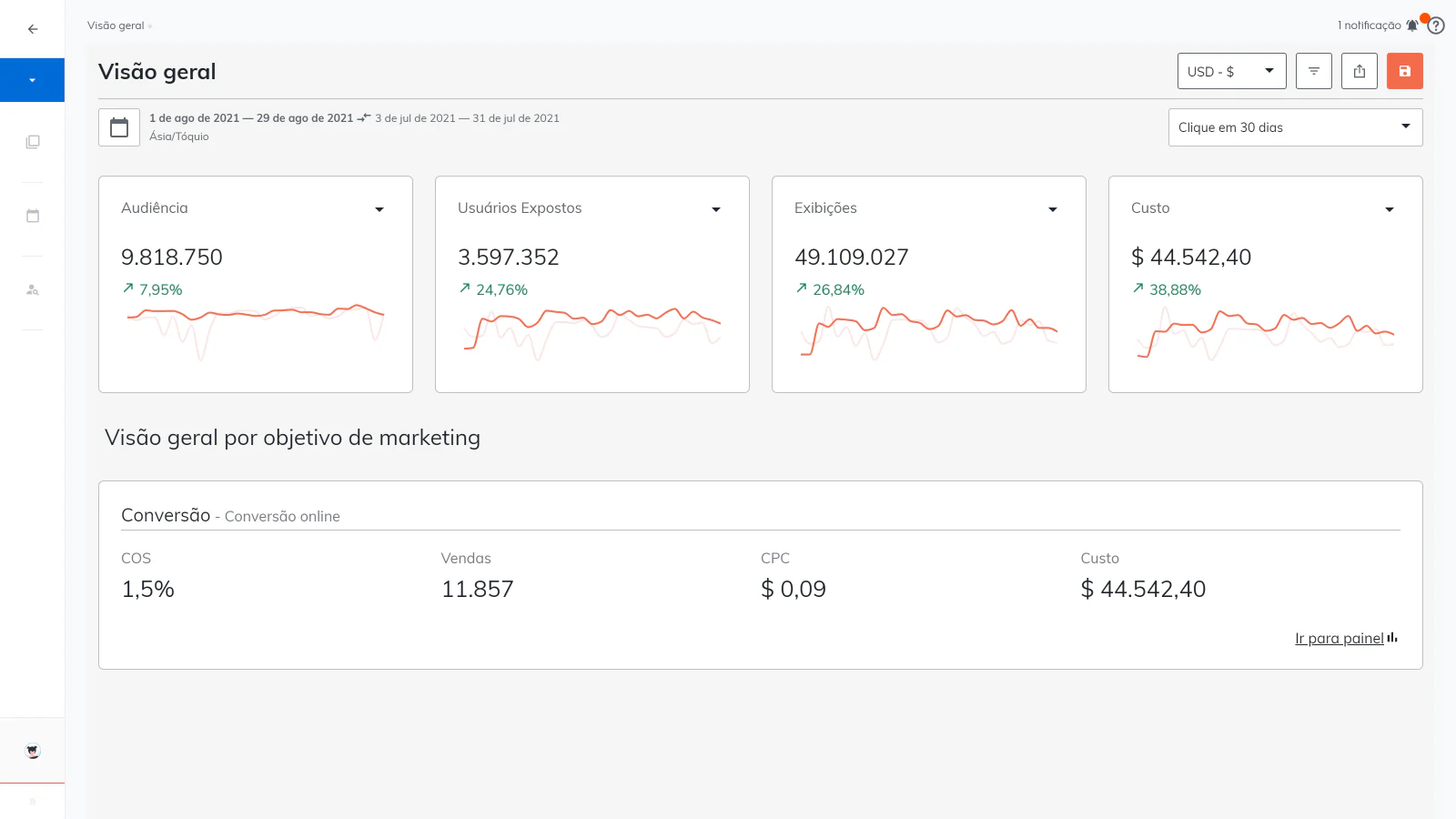Click the Ir para painel link

pyautogui.click(x=1346, y=638)
